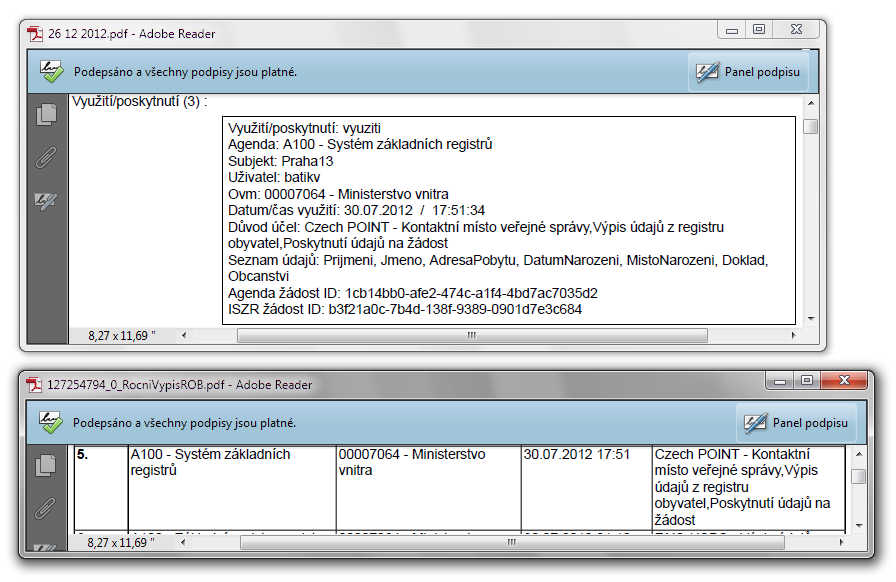Screen dimensions: 896x582
Task: Click the signature valid checkmark icon in the top window
Action: 51,71
